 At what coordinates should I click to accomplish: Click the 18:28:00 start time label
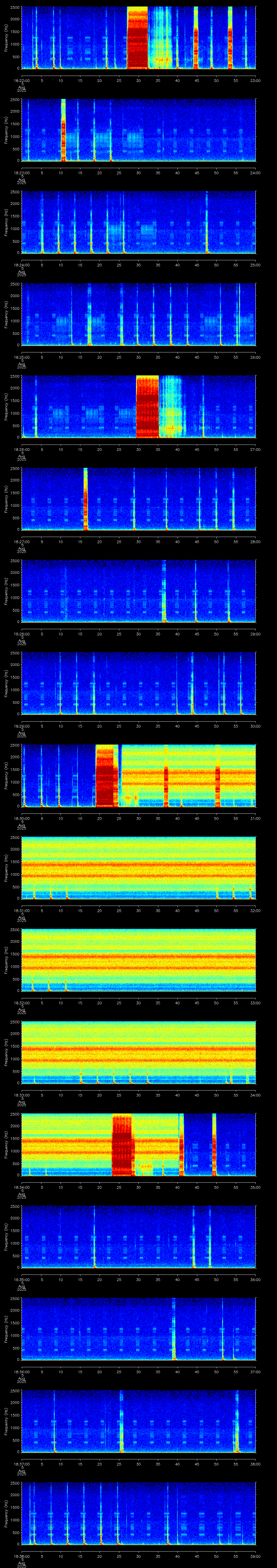click(x=21, y=634)
